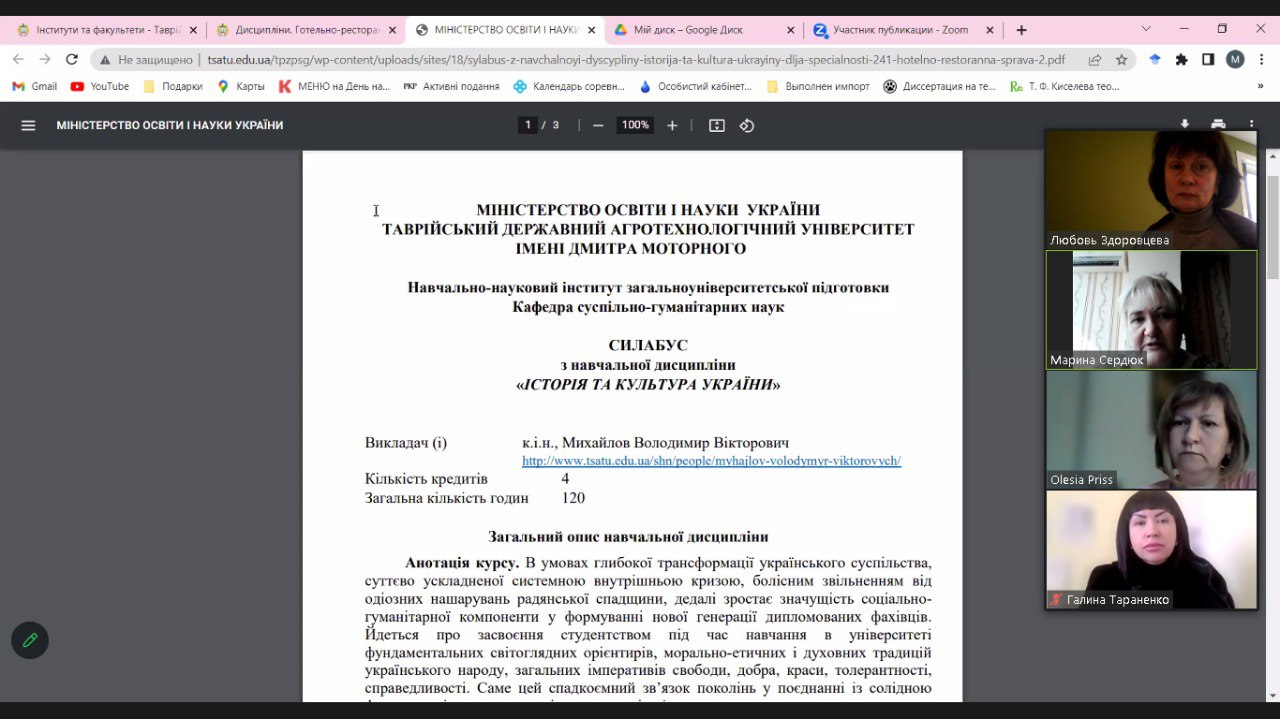Open Выполнен импорт bookmark folder

pos(818,86)
